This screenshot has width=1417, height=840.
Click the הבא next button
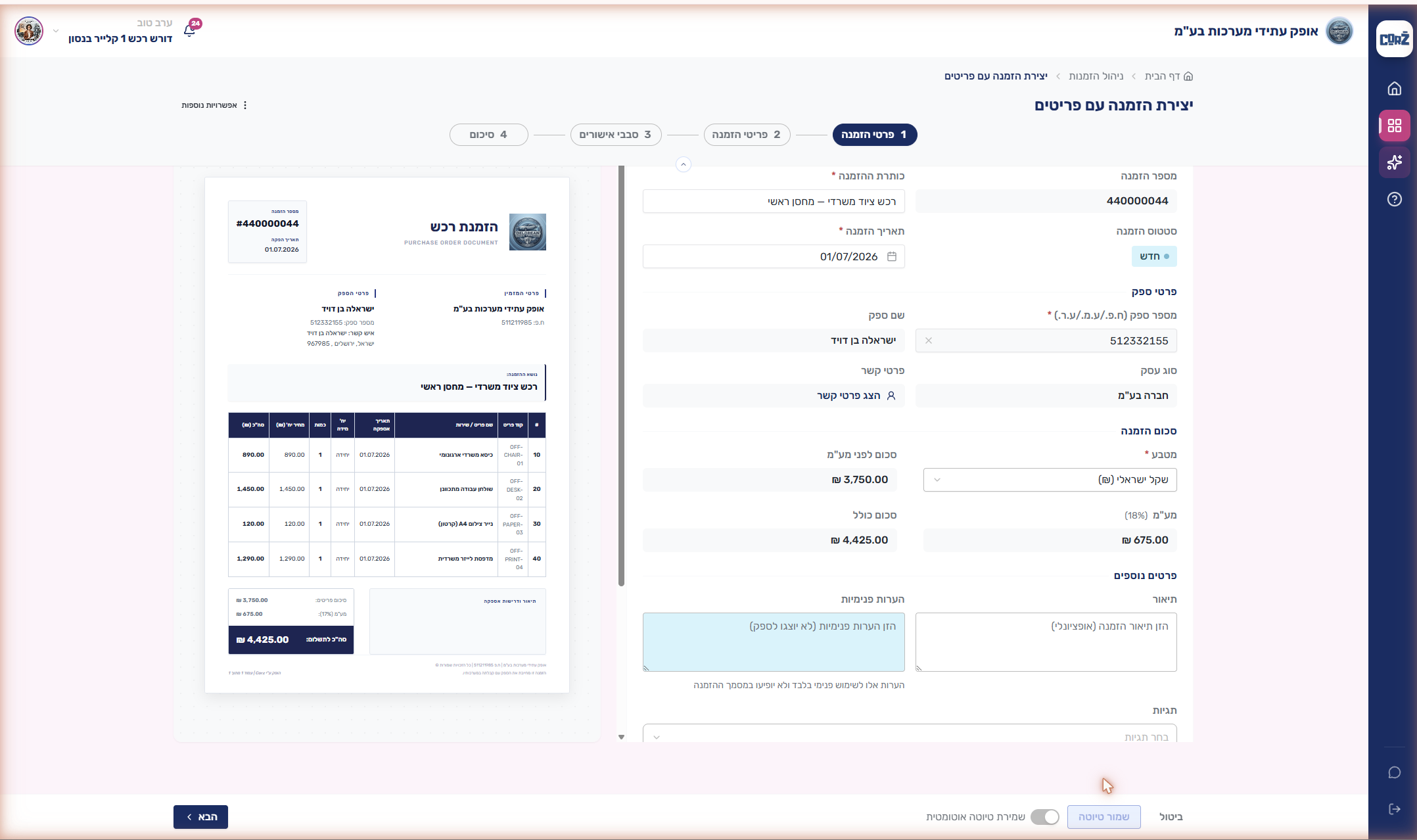[x=200, y=817]
